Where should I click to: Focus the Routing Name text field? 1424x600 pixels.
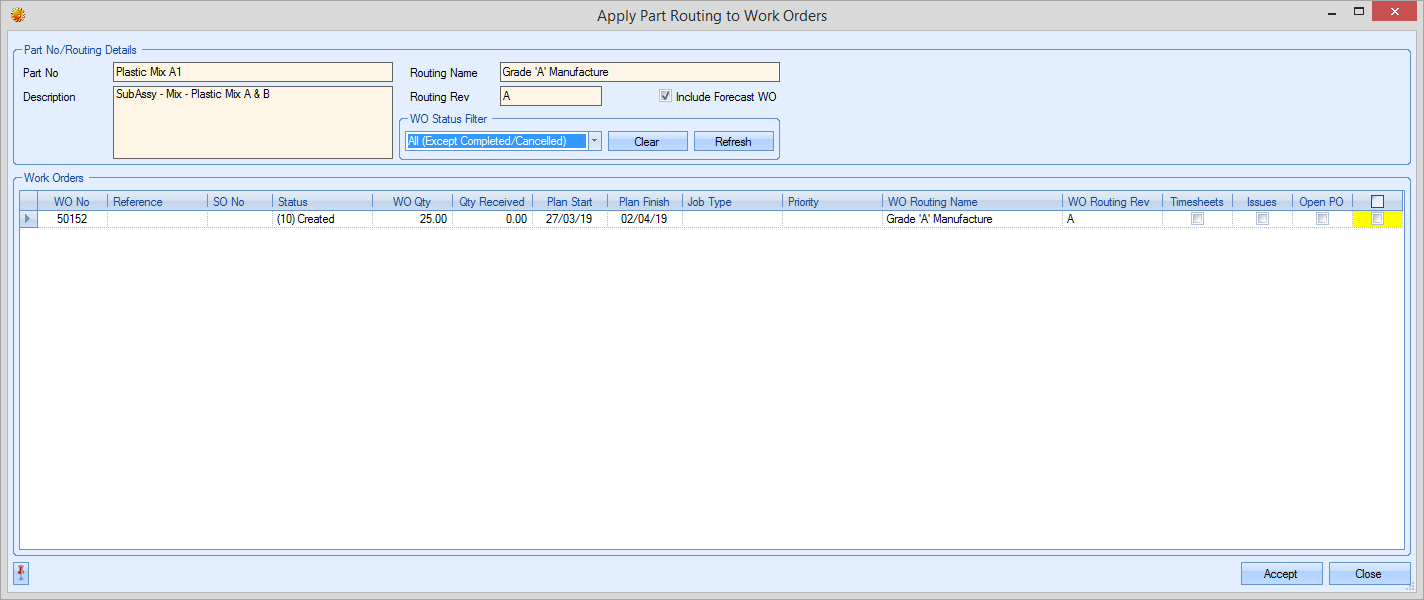639,72
